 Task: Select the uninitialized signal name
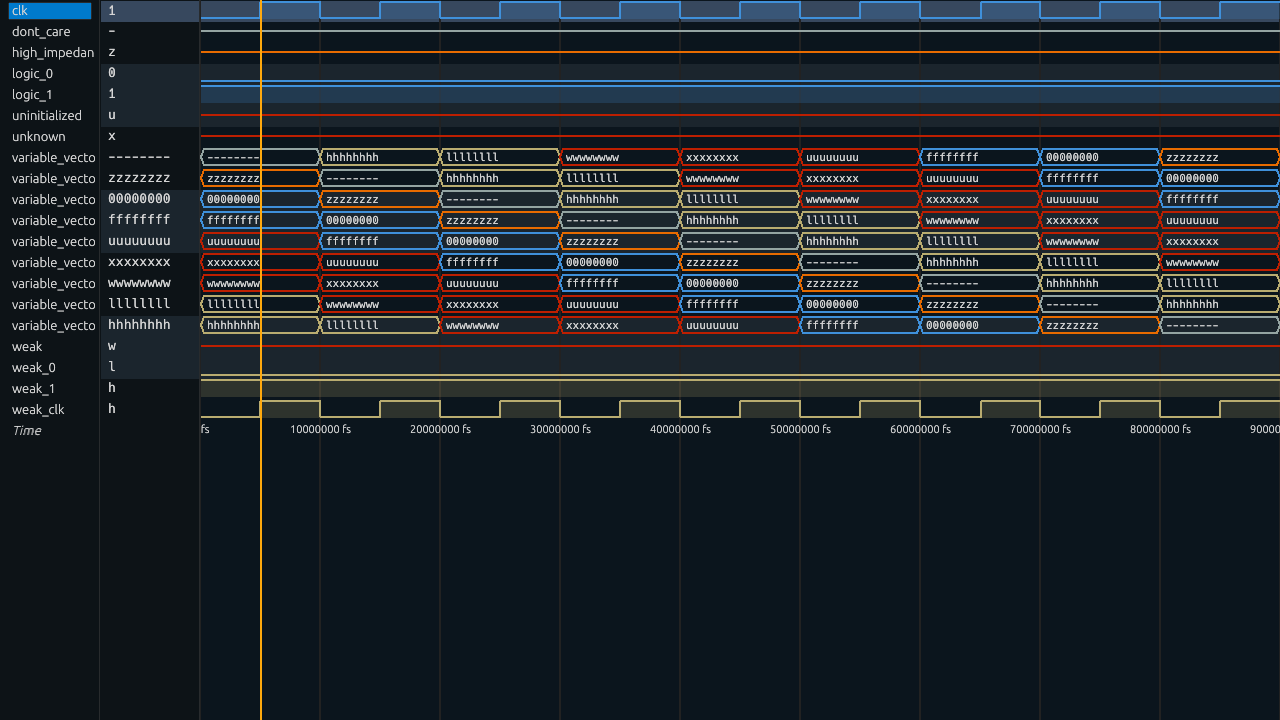pyautogui.click(x=47, y=116)
